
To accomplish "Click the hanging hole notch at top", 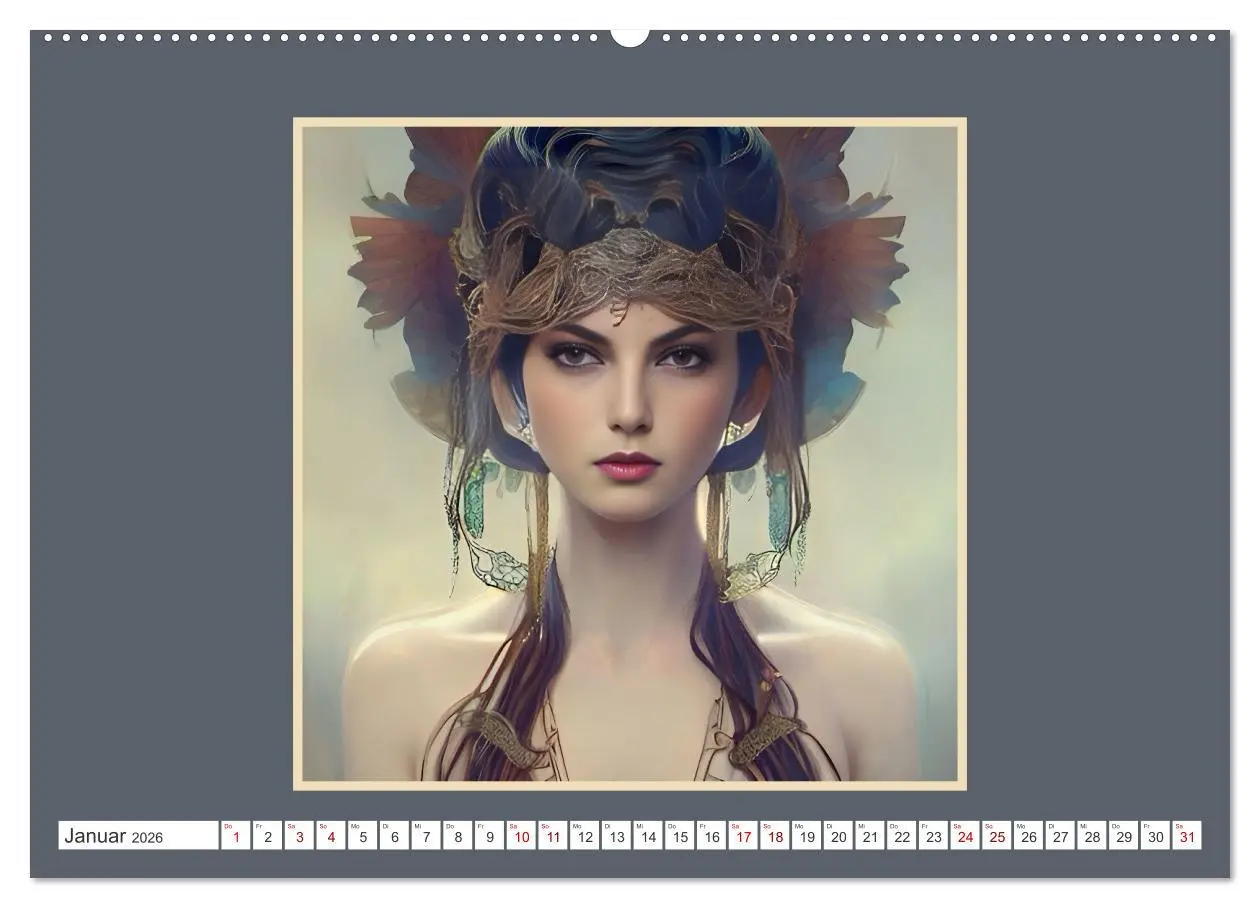I will [629, 38].
